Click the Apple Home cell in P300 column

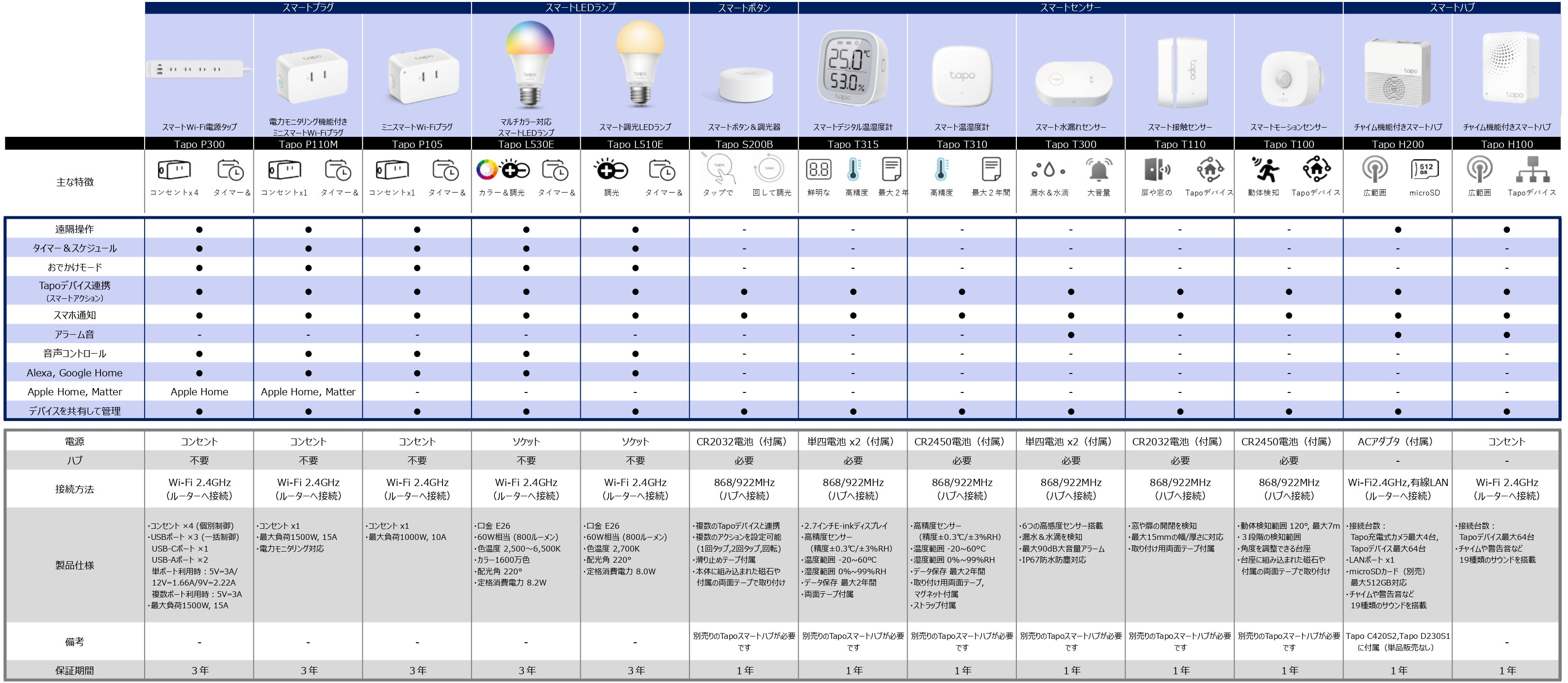pos(199,392)
